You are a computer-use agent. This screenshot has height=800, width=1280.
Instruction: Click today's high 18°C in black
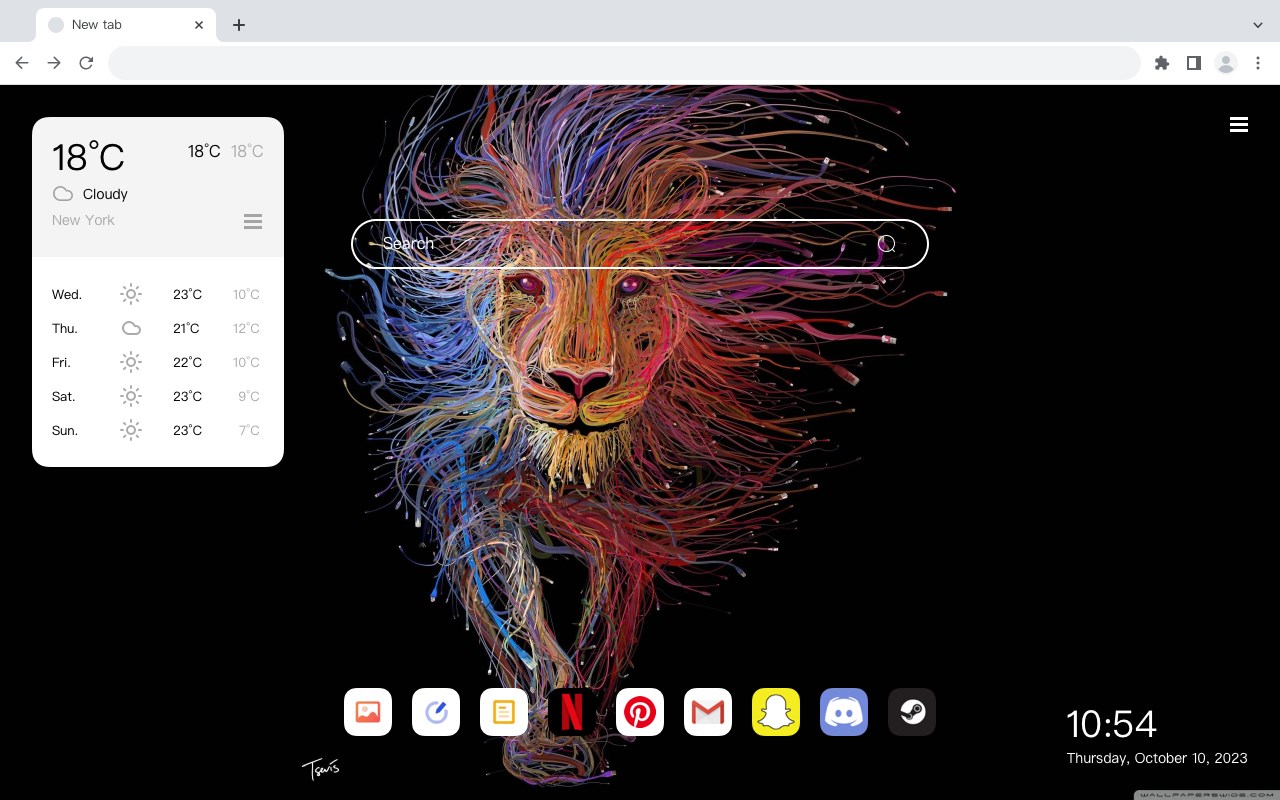coord(204,151)
